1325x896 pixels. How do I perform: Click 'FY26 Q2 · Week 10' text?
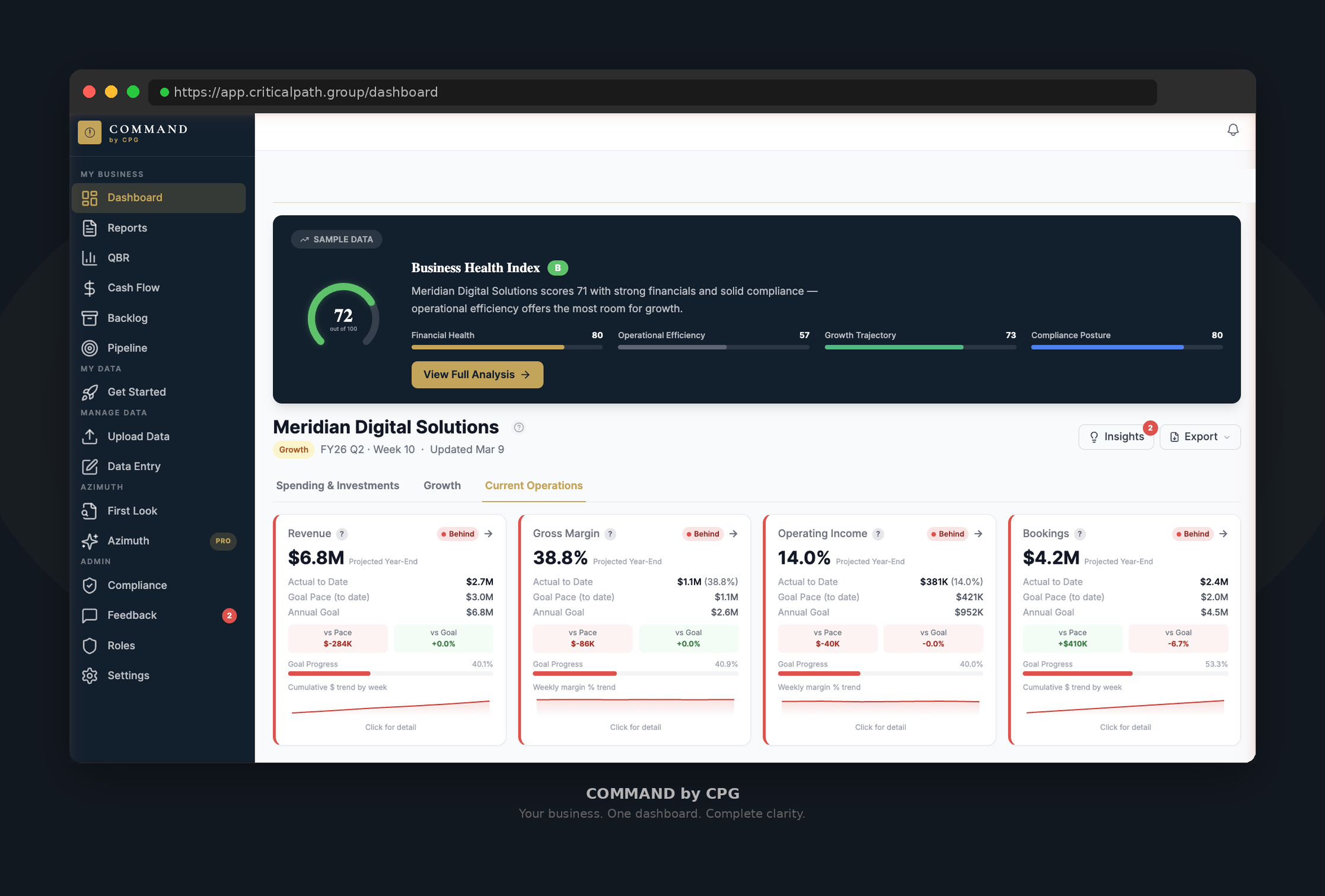pos(368,449)
